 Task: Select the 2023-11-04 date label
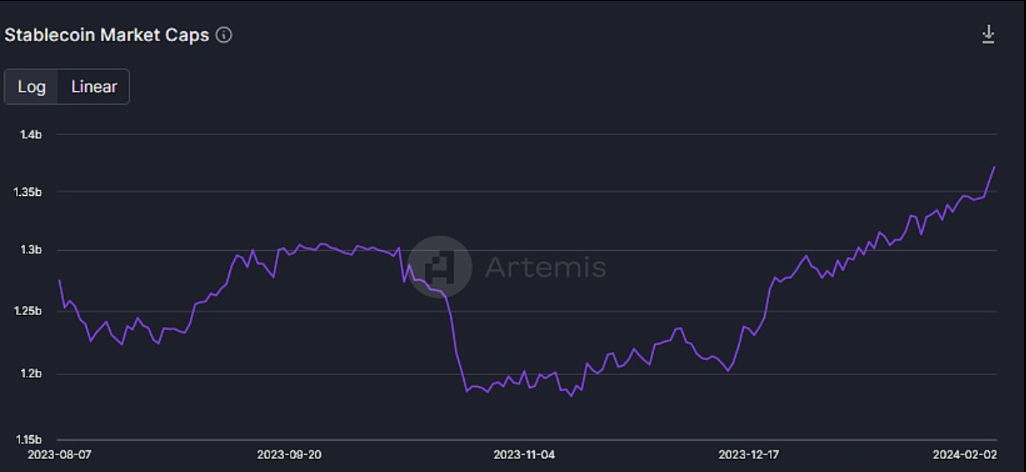[x=526, y=454]
